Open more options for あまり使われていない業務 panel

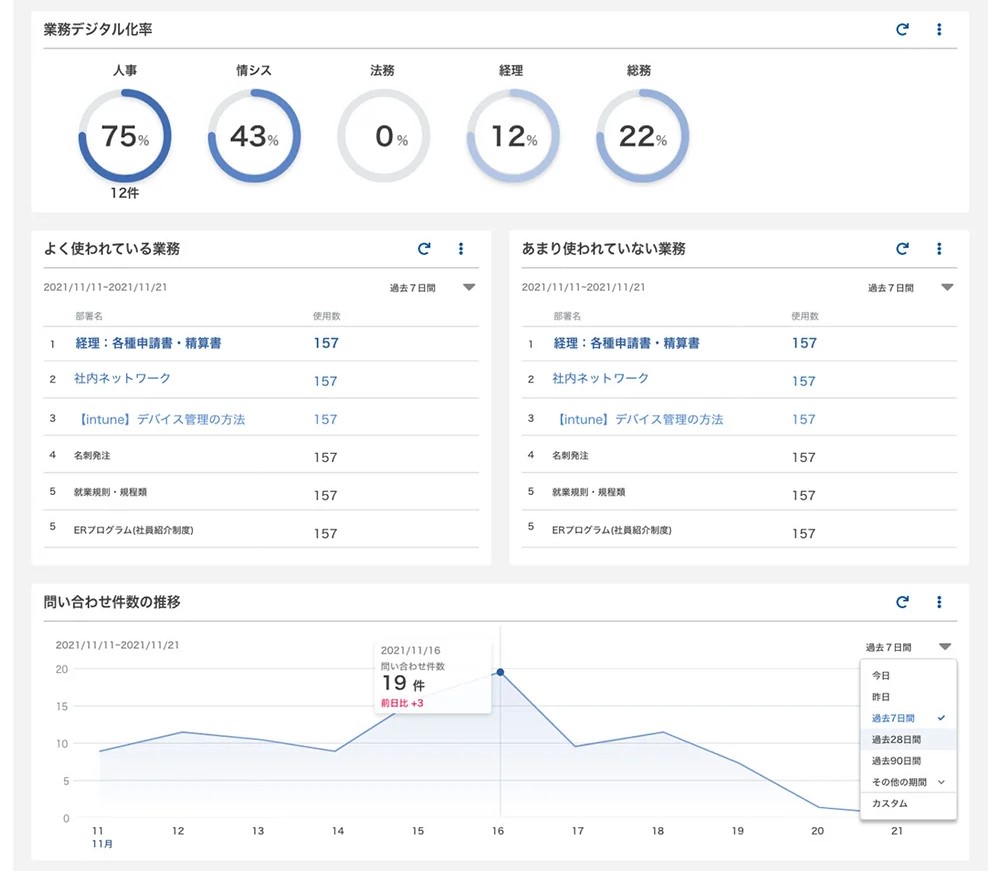[x=939, y=249]
